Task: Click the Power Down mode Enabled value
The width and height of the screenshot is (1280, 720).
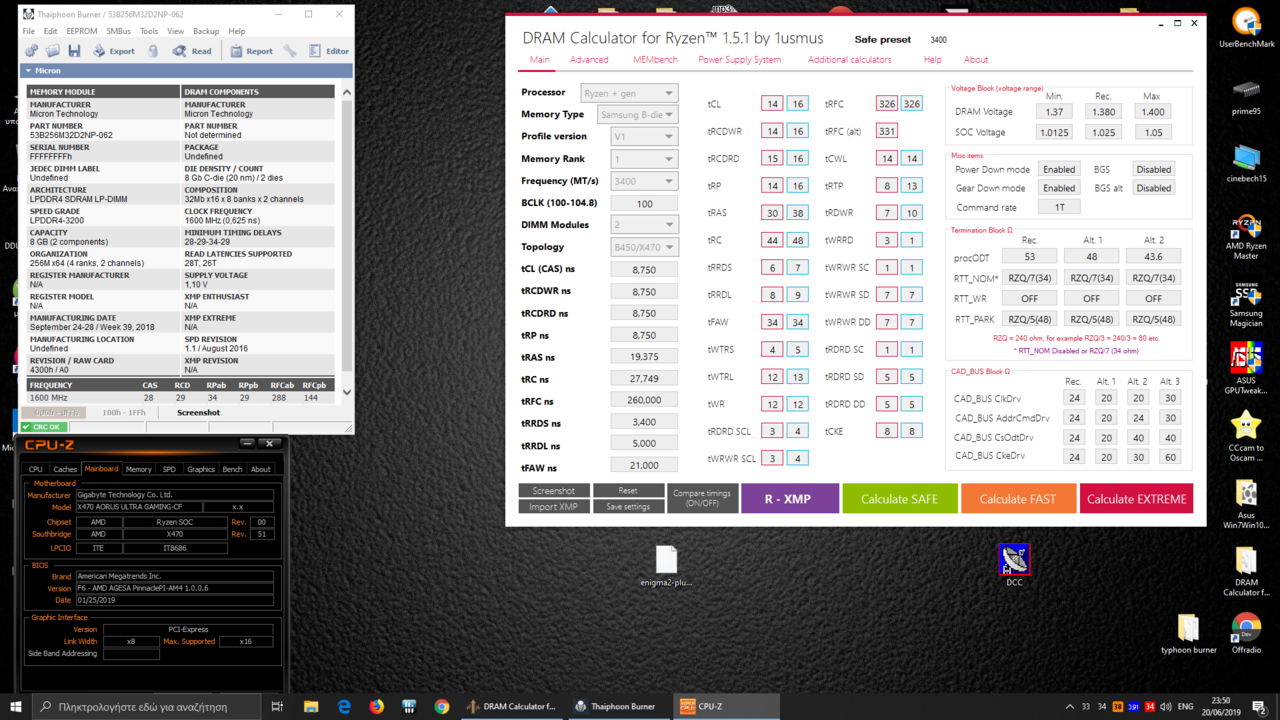Action: coord(1058,169)
